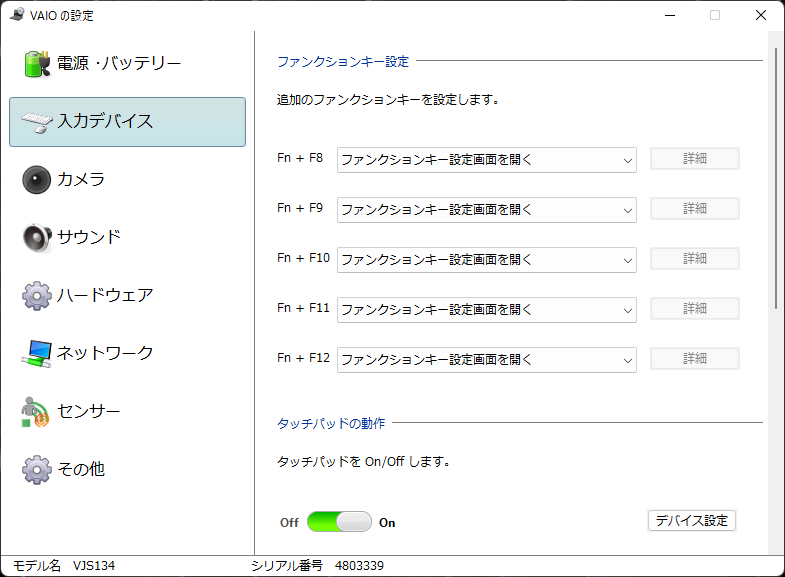
Task: Toggle the touchpad On/Off switch
Action: pyautogui.click(x=339, y=522)
